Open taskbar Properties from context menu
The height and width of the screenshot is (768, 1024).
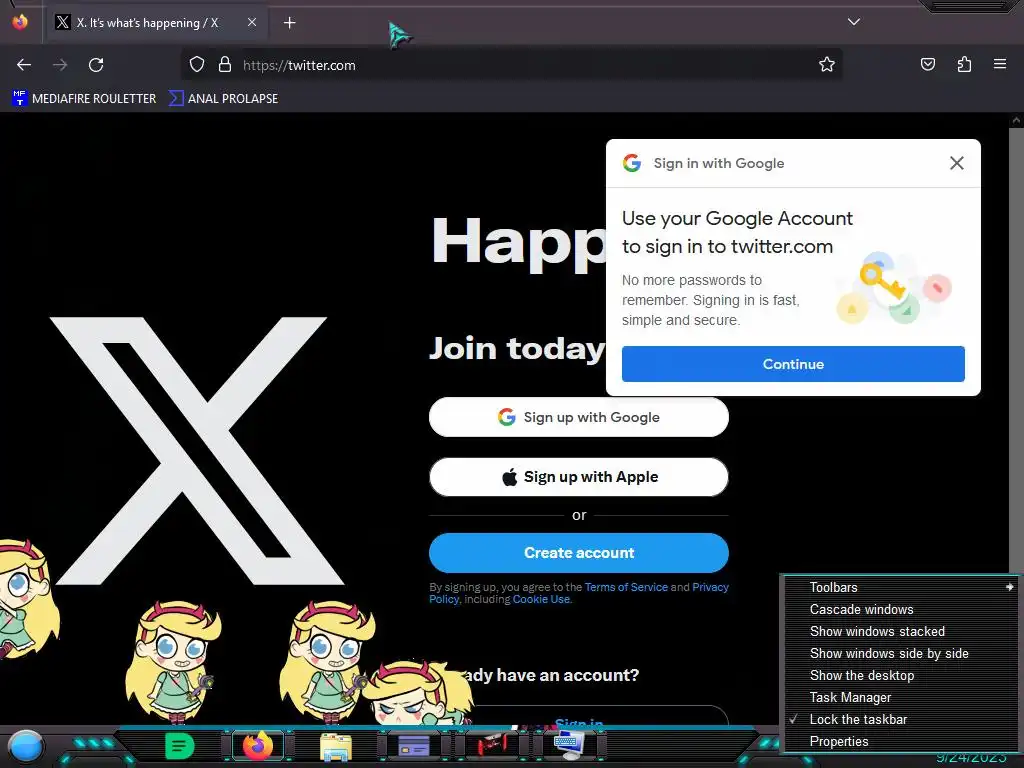901,741
